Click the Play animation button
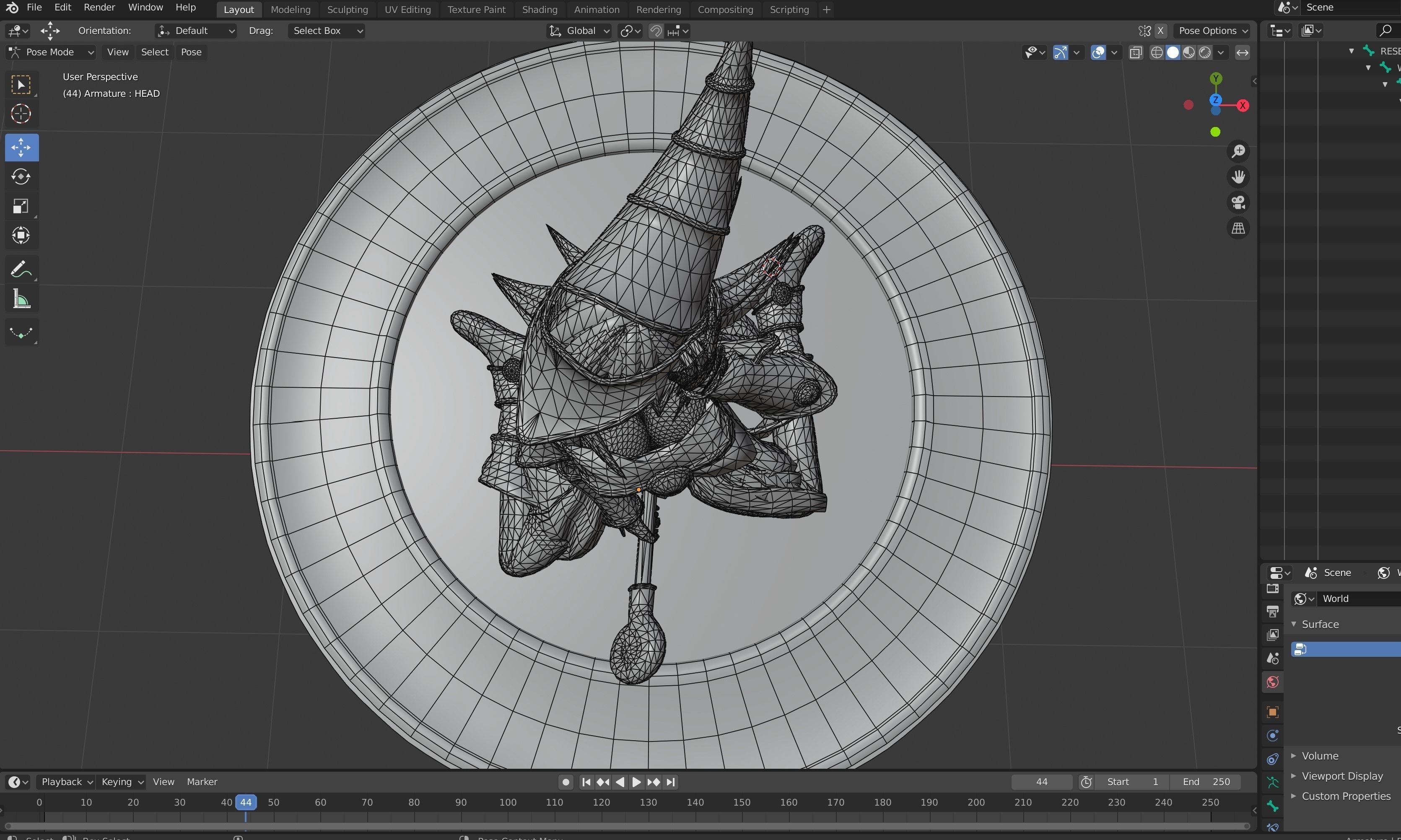Screen dimensions: 1401x840 point(636,782)
